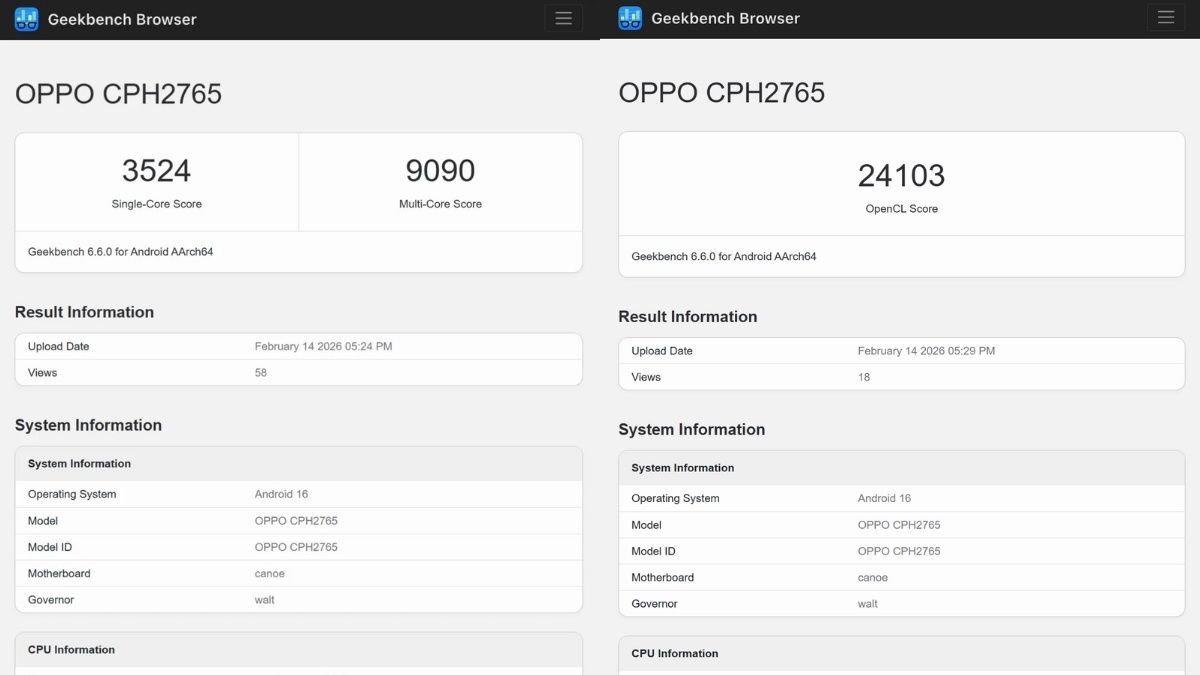This screenshot has height=675, width=1200.
Task: Click Geekbench Browser title above single-core result
Action: click(x=122, y=19)
